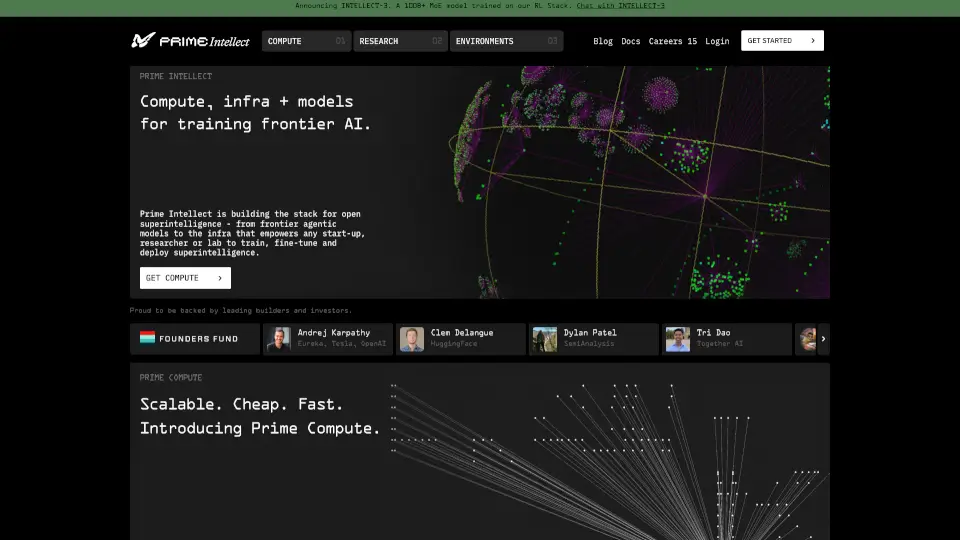Viewport: 960px width, 540px height.
Task: Open the Compute navigation dropdown
Action: click(x=306, y=41)
